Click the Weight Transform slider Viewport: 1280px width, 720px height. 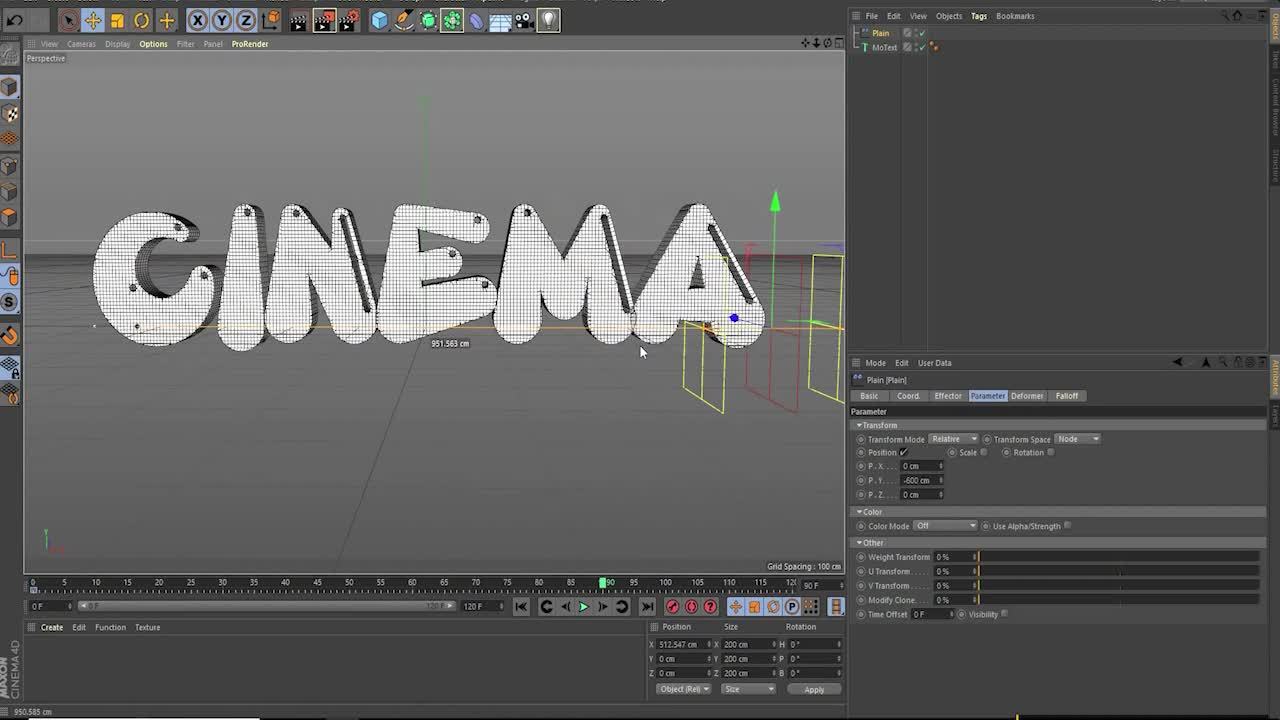point(1117,557)
